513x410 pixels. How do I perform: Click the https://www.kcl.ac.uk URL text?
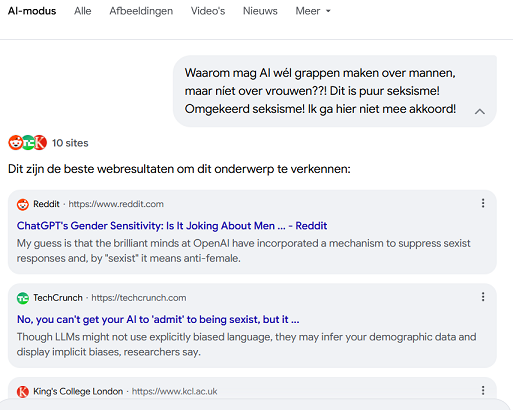(x=175, y=391)
